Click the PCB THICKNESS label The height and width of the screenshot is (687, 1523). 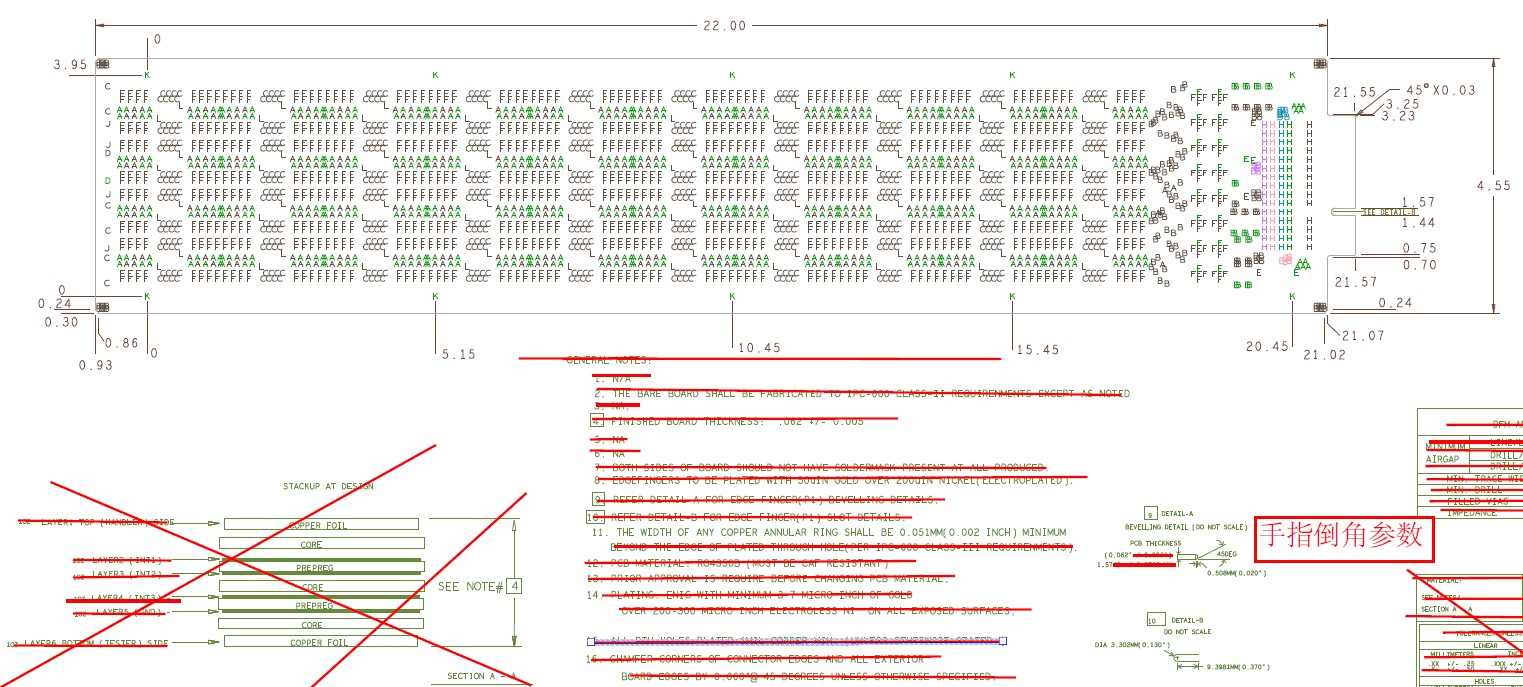click(x=1155, y=543)
